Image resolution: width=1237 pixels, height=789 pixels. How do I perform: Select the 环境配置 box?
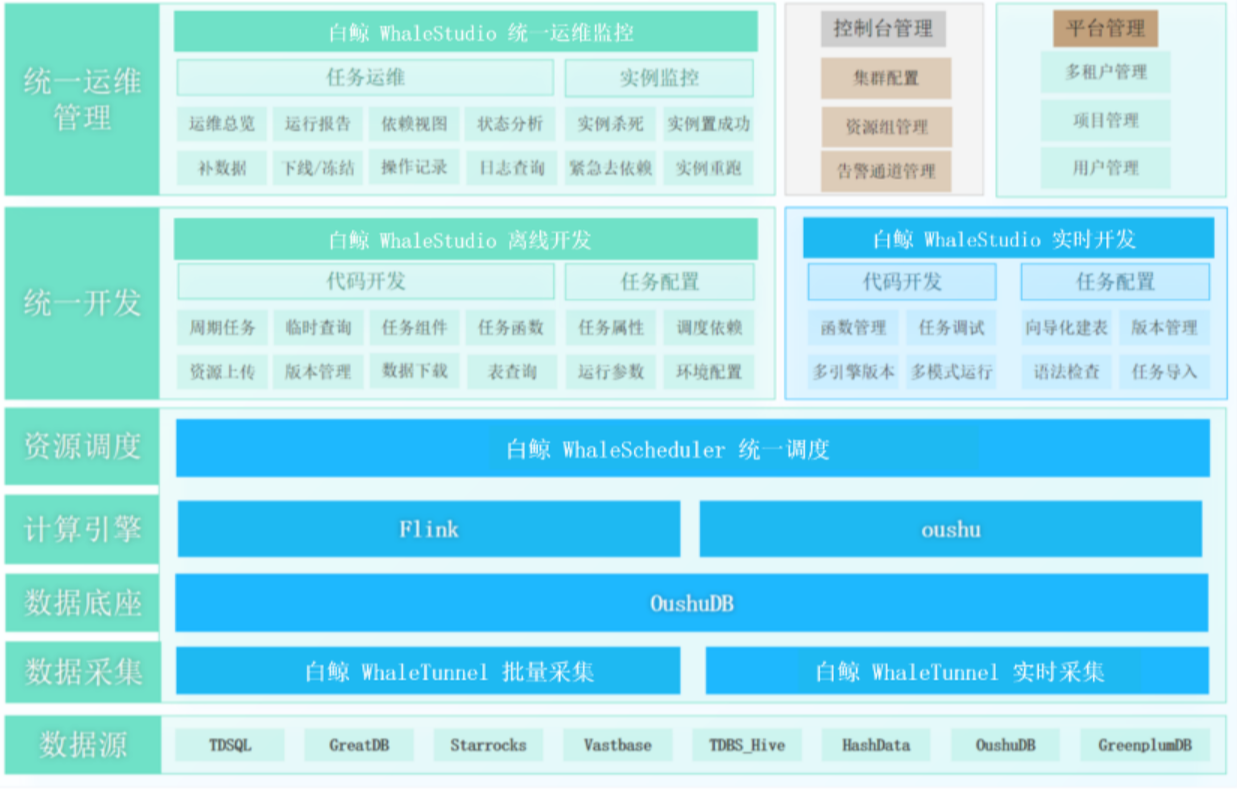708,372
